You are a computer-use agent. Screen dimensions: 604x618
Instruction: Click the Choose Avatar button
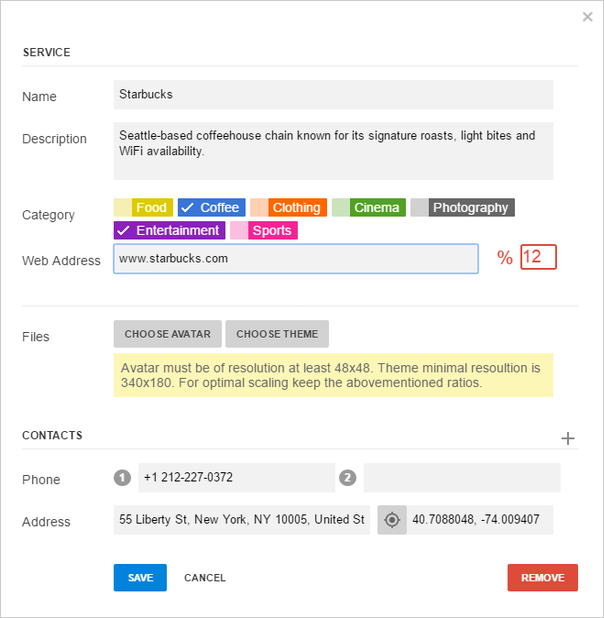[168, 334]
